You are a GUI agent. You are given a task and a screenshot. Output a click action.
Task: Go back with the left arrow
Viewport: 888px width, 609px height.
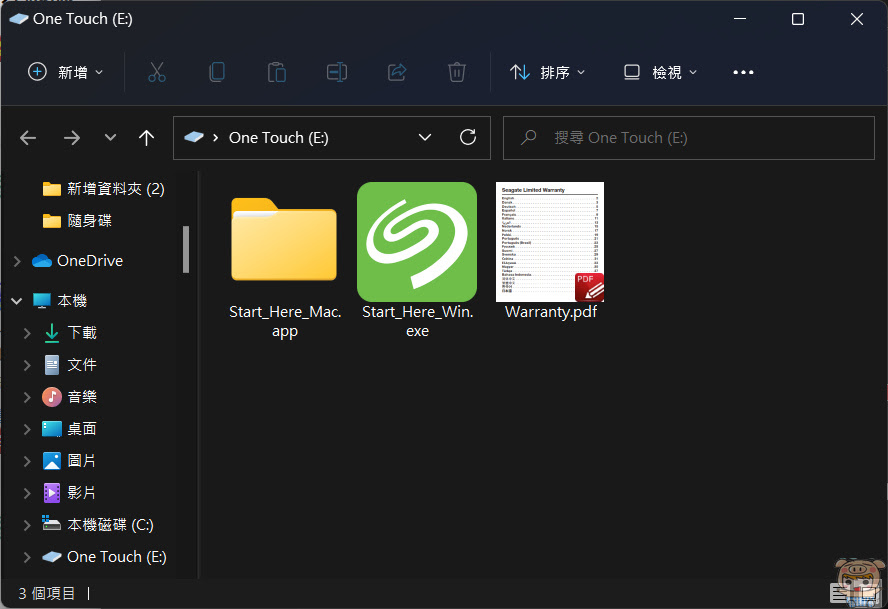pyautogui.click(x=28, y=138)
